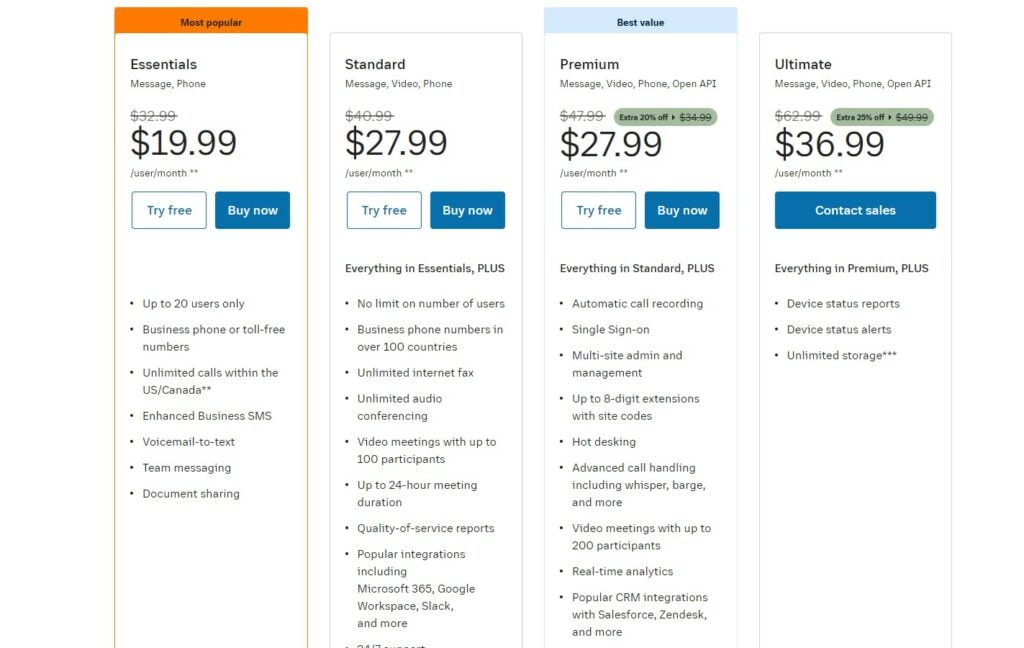Click the Extra 25% off badge
Viewport: 1024px width, 648px height.
882,118
